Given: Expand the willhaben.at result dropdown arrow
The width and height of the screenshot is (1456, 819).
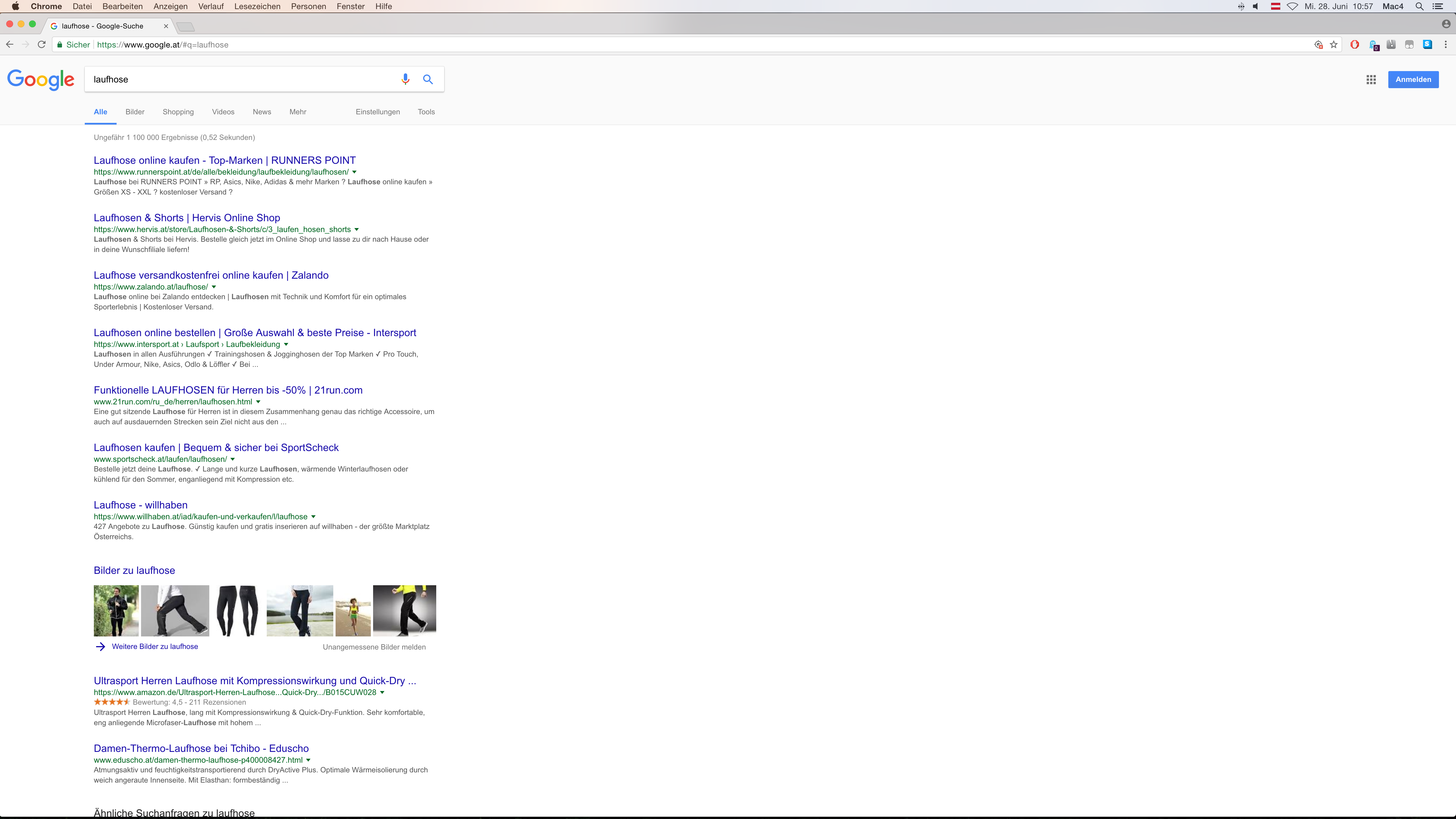Looking at the screenshot, I should [x=313, y=517].
